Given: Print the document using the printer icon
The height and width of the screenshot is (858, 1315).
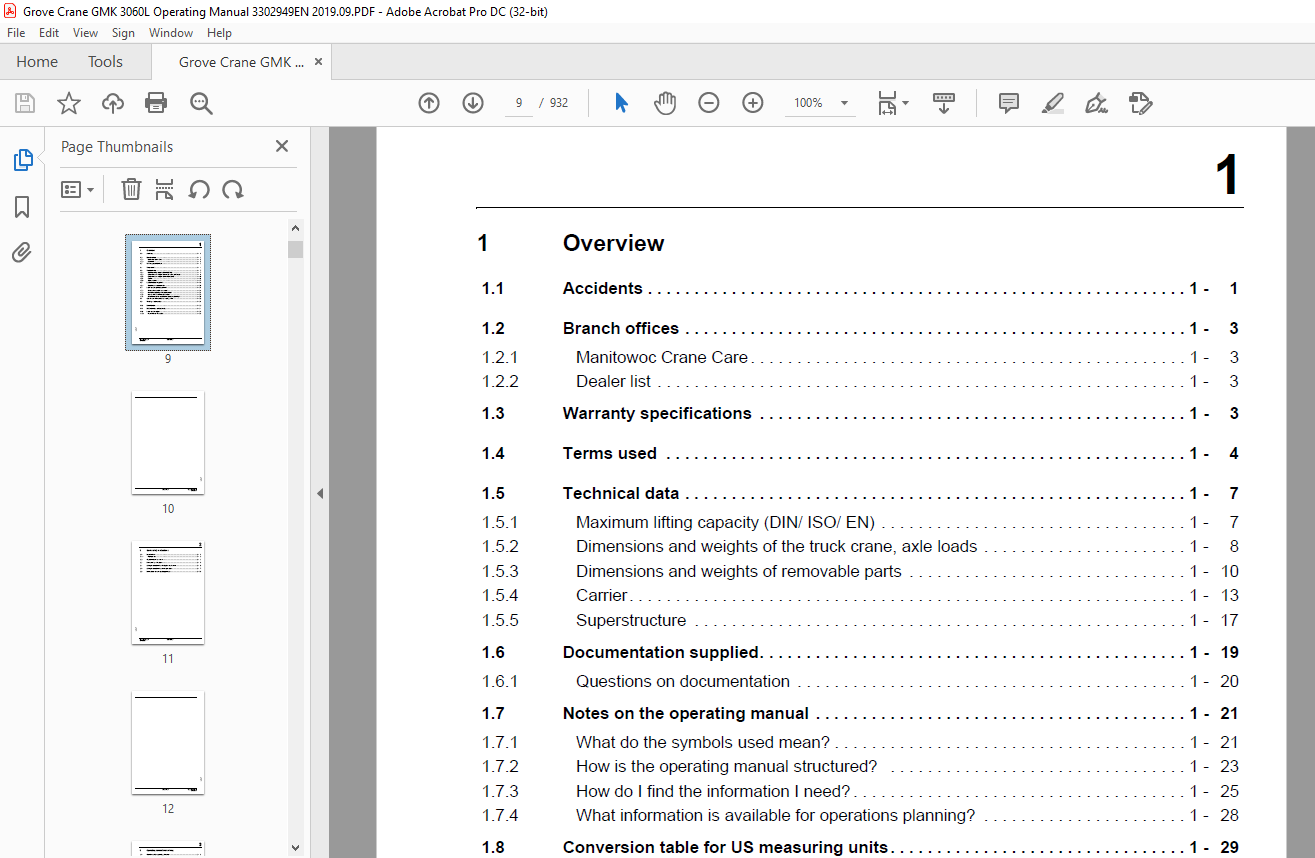Looking at the screenshot, I should click(x=156, y=103).
